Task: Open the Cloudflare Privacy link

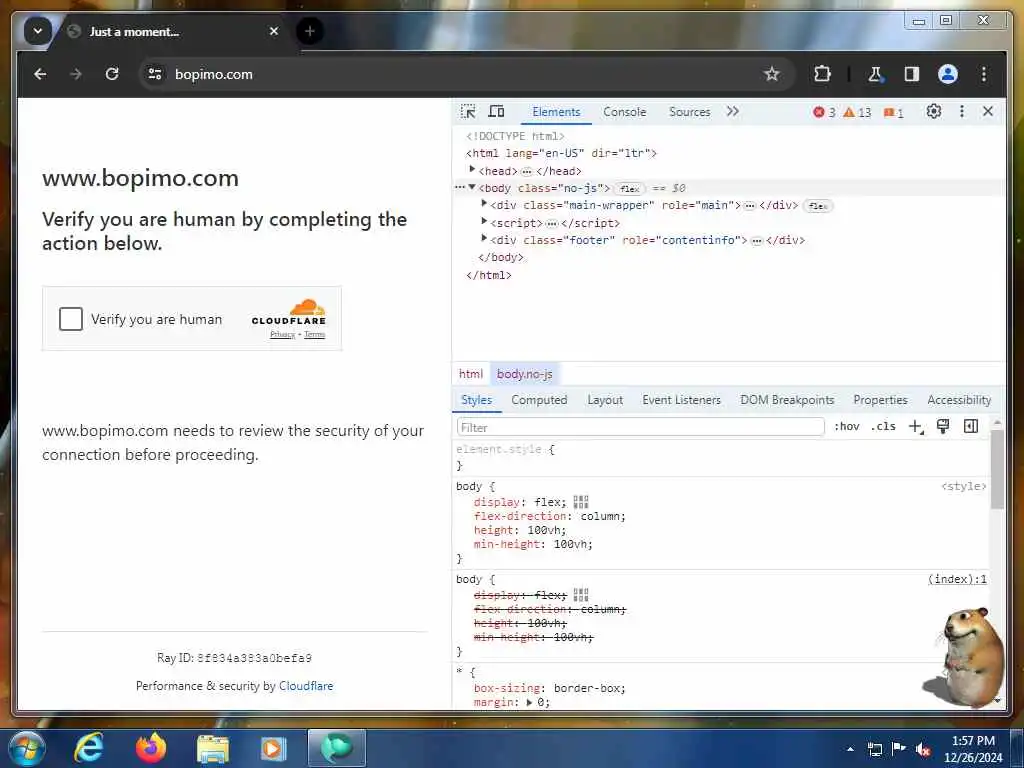Action: point(282,334)
